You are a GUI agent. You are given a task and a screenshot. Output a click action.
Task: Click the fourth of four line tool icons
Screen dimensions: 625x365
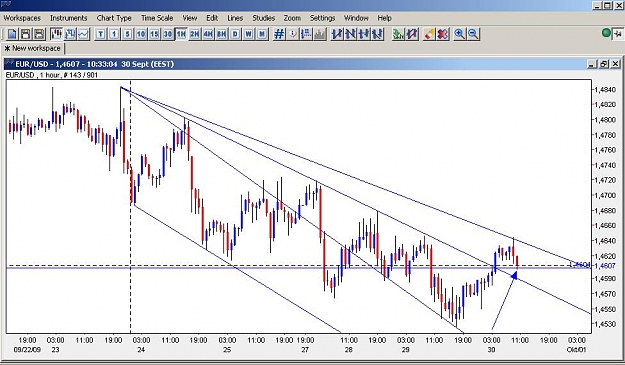click(377, 34)
